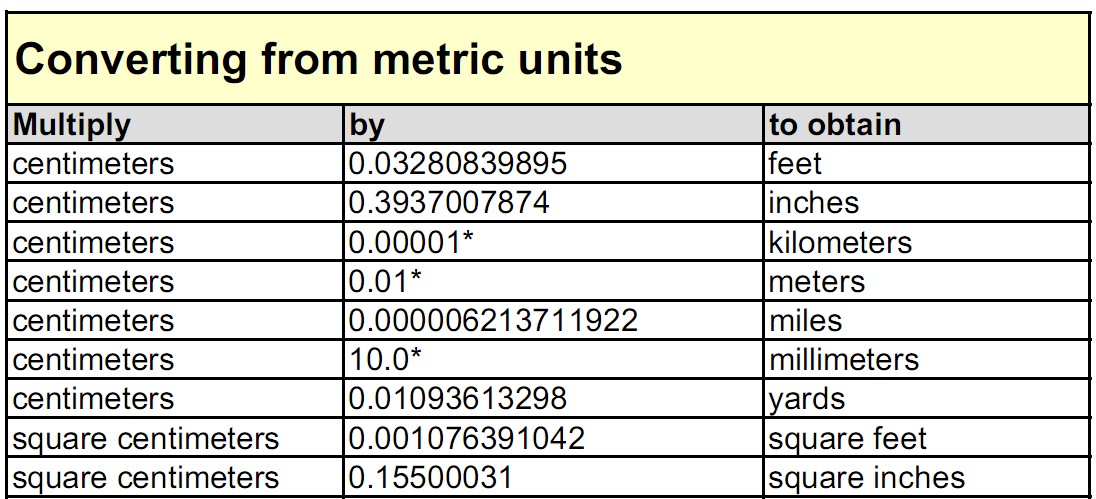Click the 0.3937007874 factor cell
The height and width of the screenshot is (499, 1096).
pos(449,203)
